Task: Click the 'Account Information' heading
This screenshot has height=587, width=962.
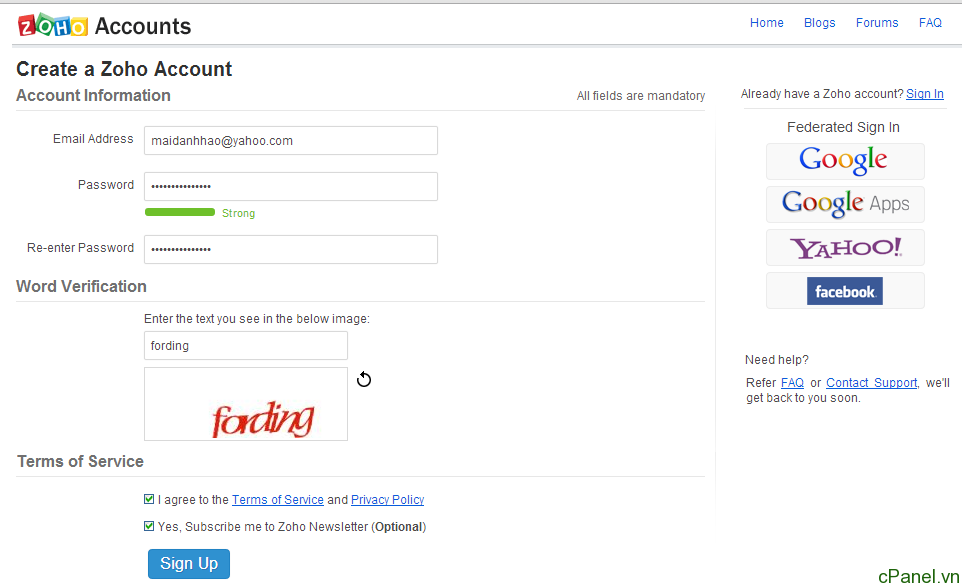Action: 93,95
